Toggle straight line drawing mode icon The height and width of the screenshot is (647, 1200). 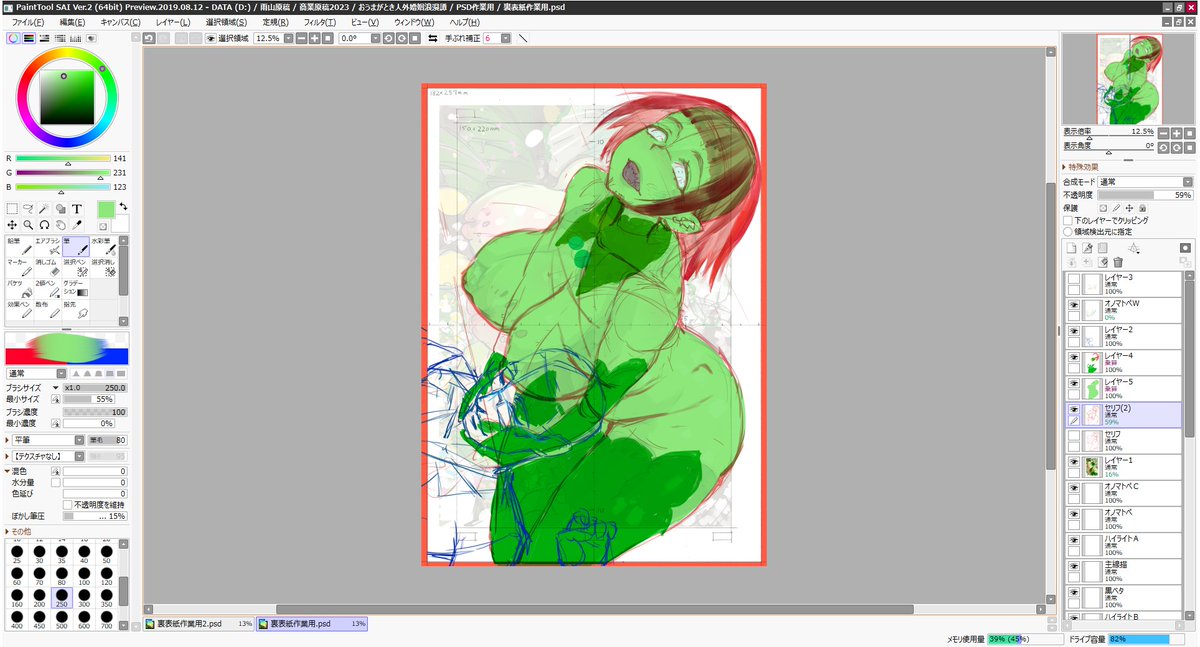pos(523,38)
